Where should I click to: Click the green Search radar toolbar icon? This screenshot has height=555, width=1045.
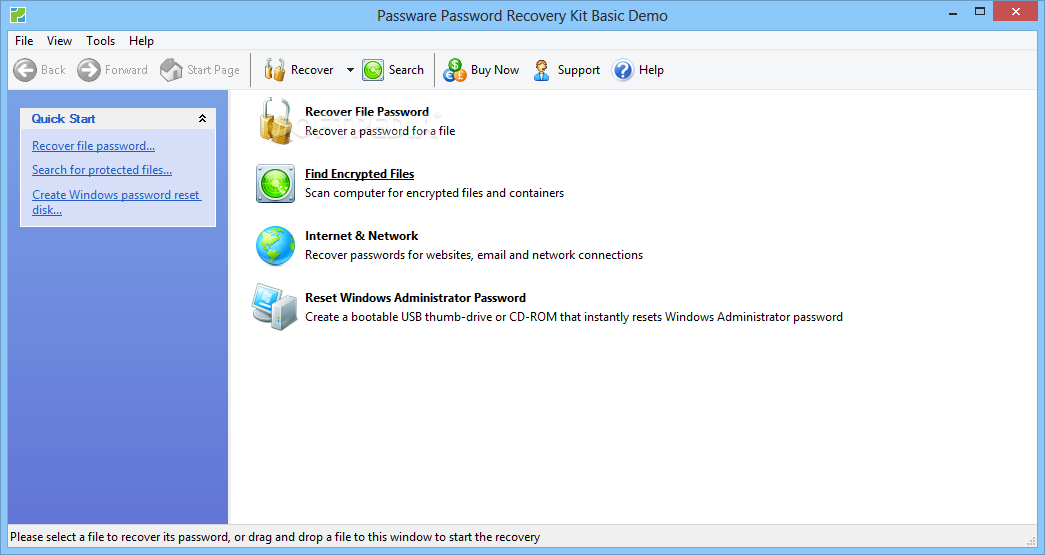(373, 70)
